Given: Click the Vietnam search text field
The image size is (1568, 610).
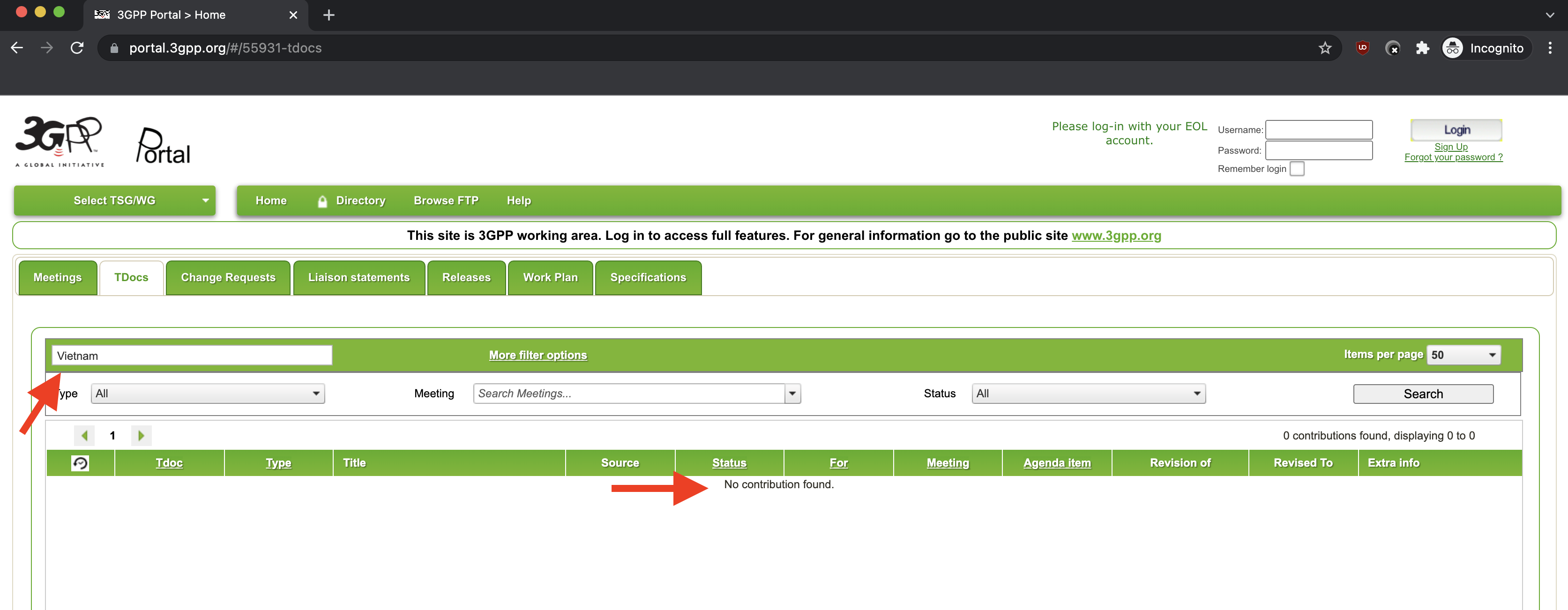Looking at the screenshot, I should 192,356.
